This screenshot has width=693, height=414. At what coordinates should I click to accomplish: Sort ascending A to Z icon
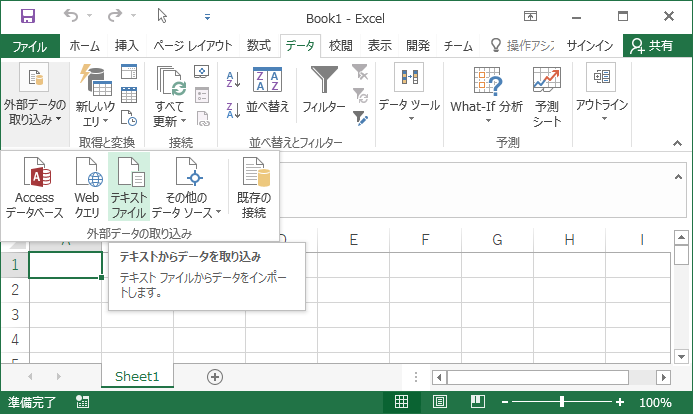click(x=233, y=80)
